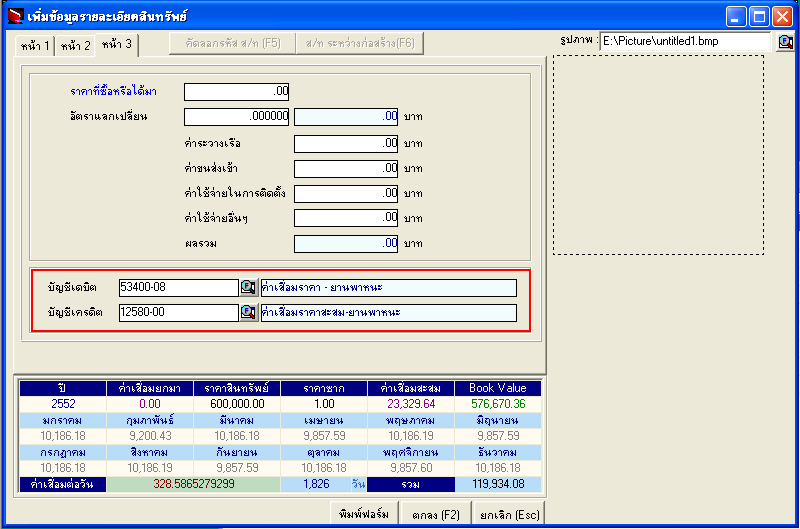Browse for picture file icon

785,42
